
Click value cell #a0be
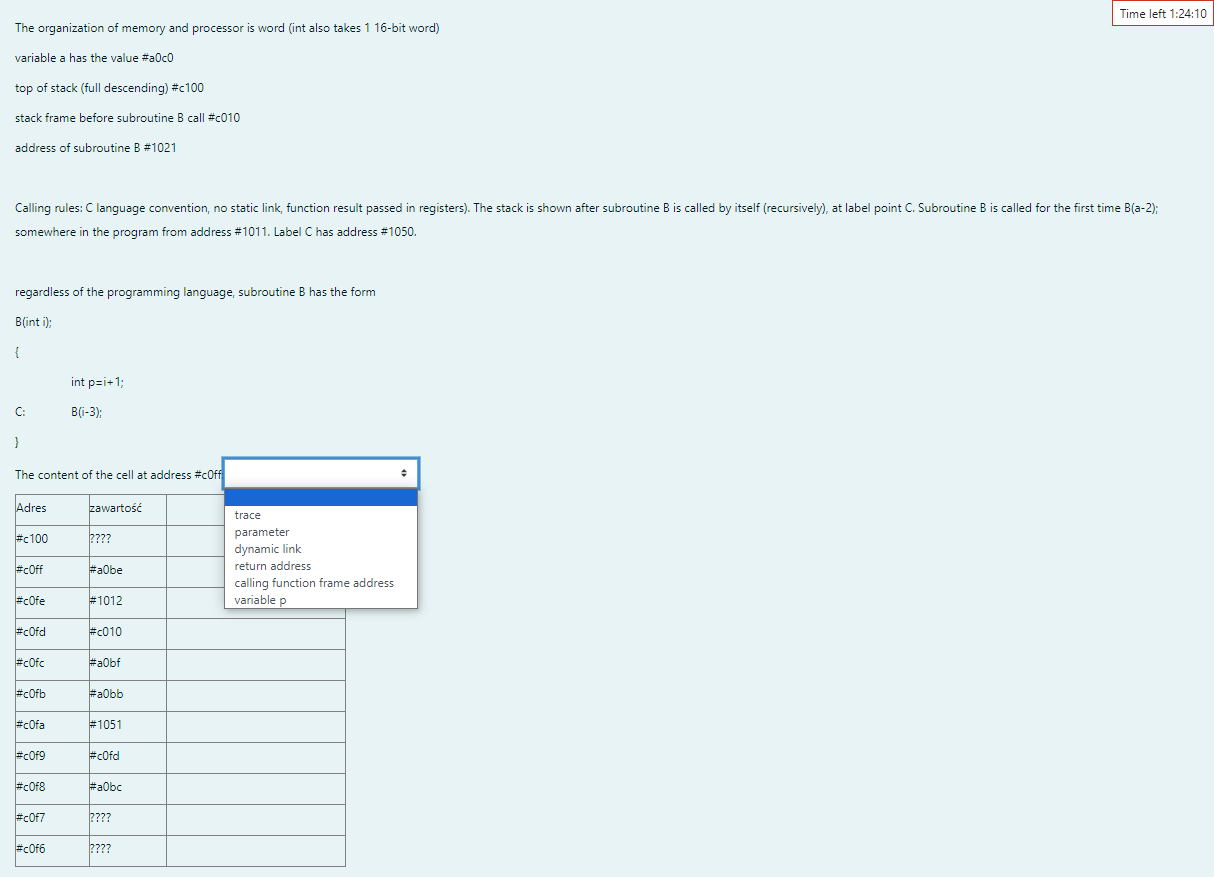pos(127,570)
